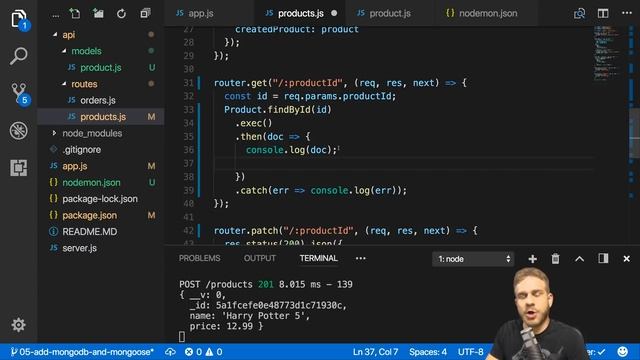The height and width of the screenshot is (360, 640).
Task: Open explorer header ellipsis menu
Action: click(x=56, y=16)
